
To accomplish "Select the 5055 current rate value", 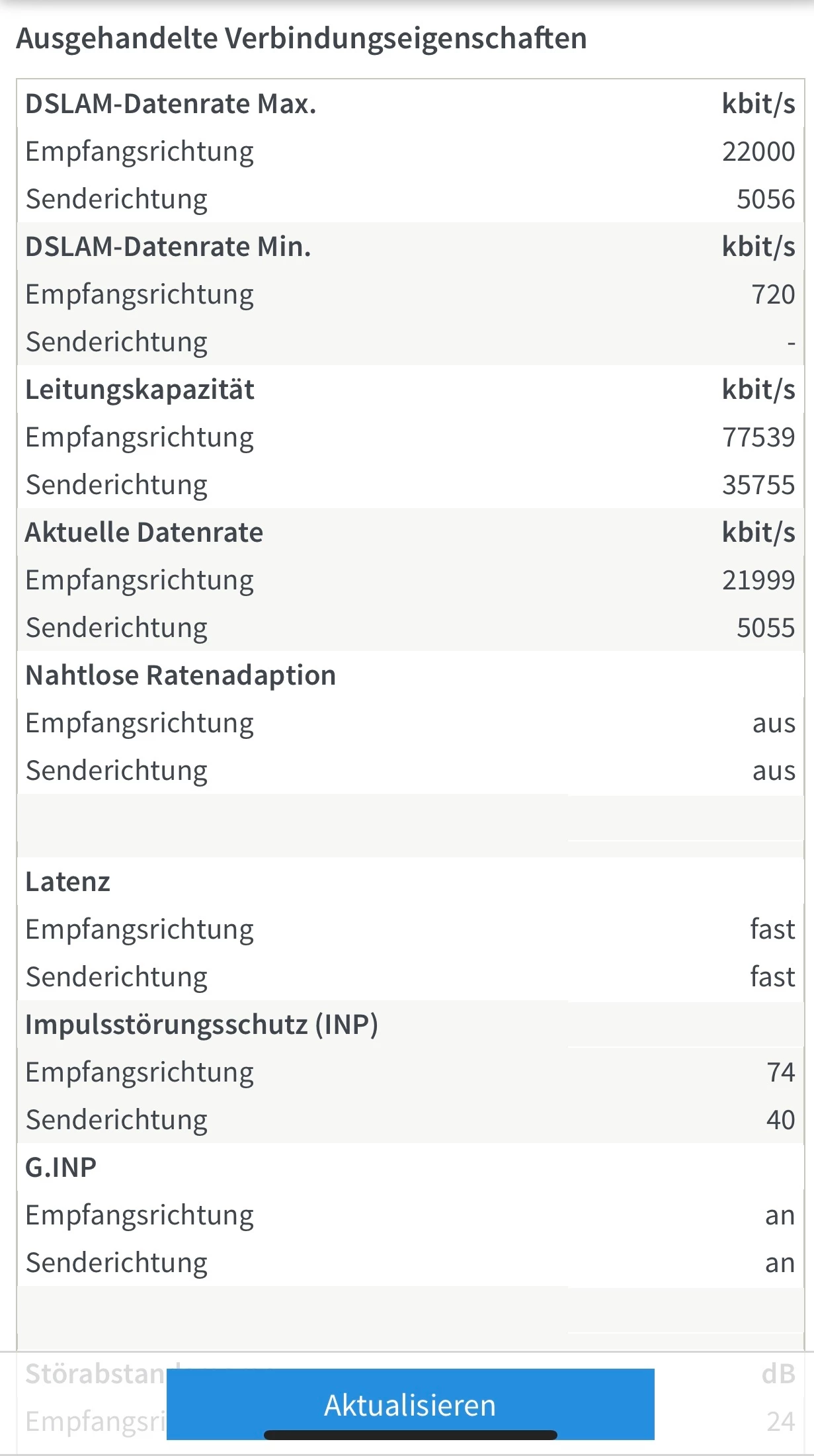I will [765, 628].
